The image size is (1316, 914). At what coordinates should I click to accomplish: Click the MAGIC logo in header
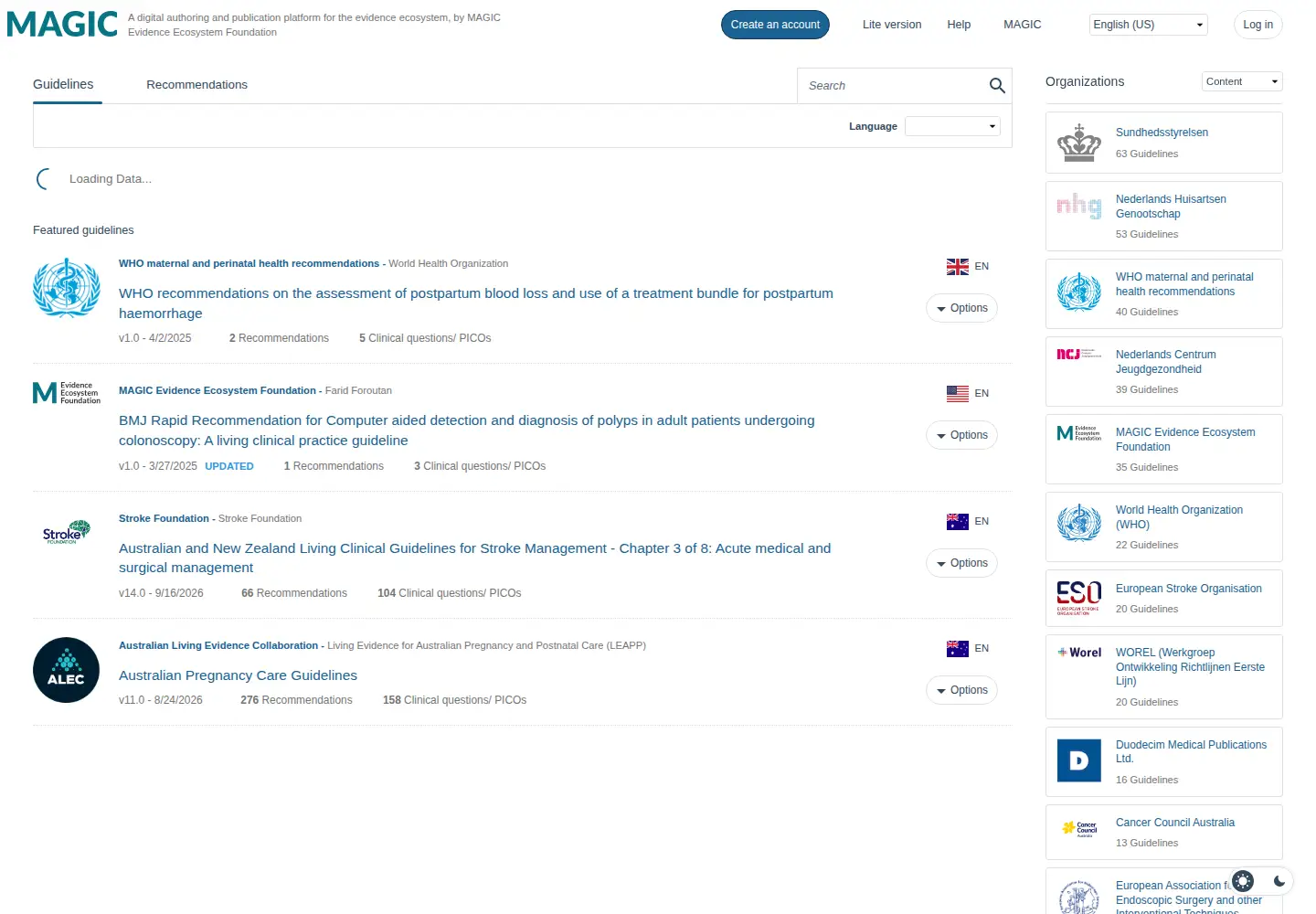pyautogui.click(x=62, y=25)
